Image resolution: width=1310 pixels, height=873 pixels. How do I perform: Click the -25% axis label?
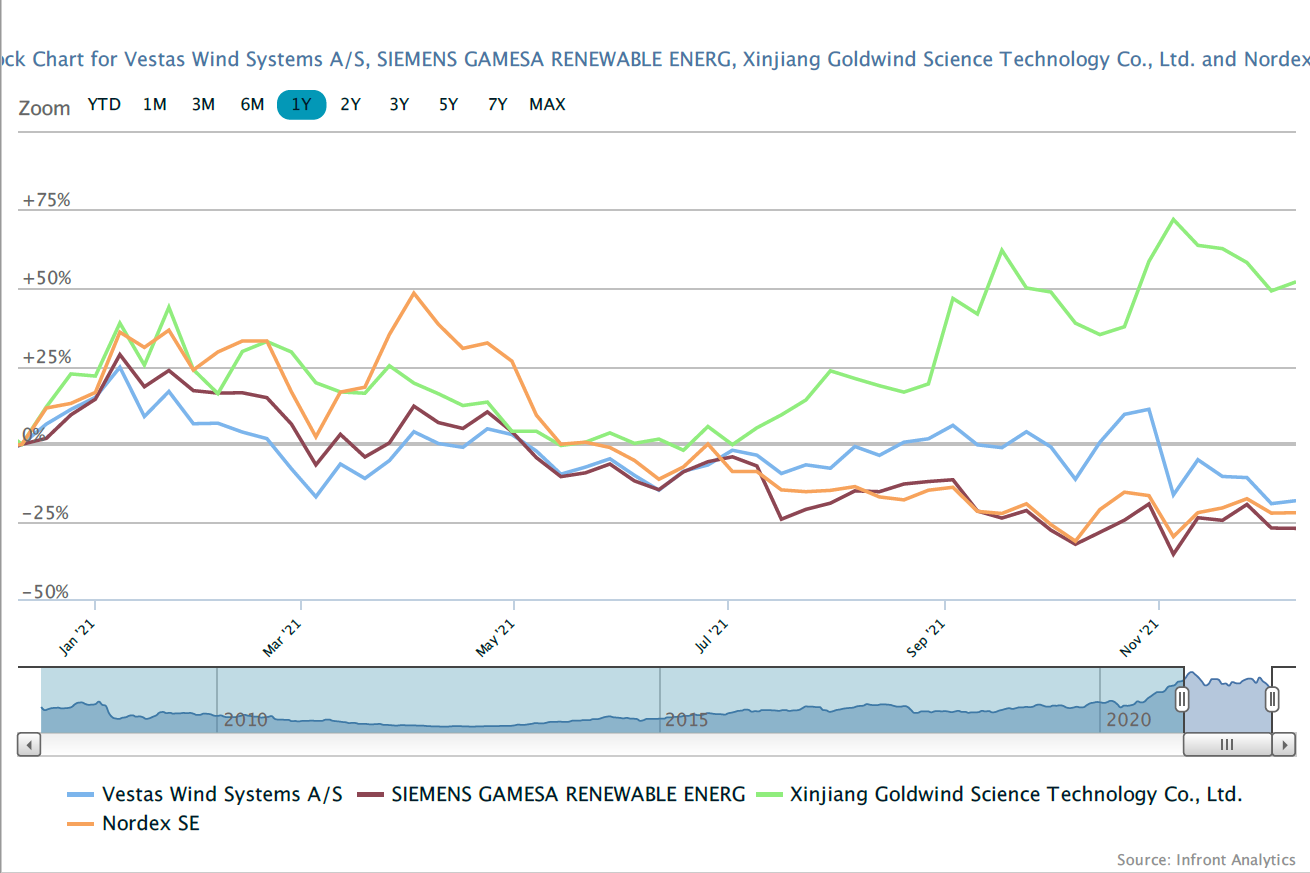point(47,513)
